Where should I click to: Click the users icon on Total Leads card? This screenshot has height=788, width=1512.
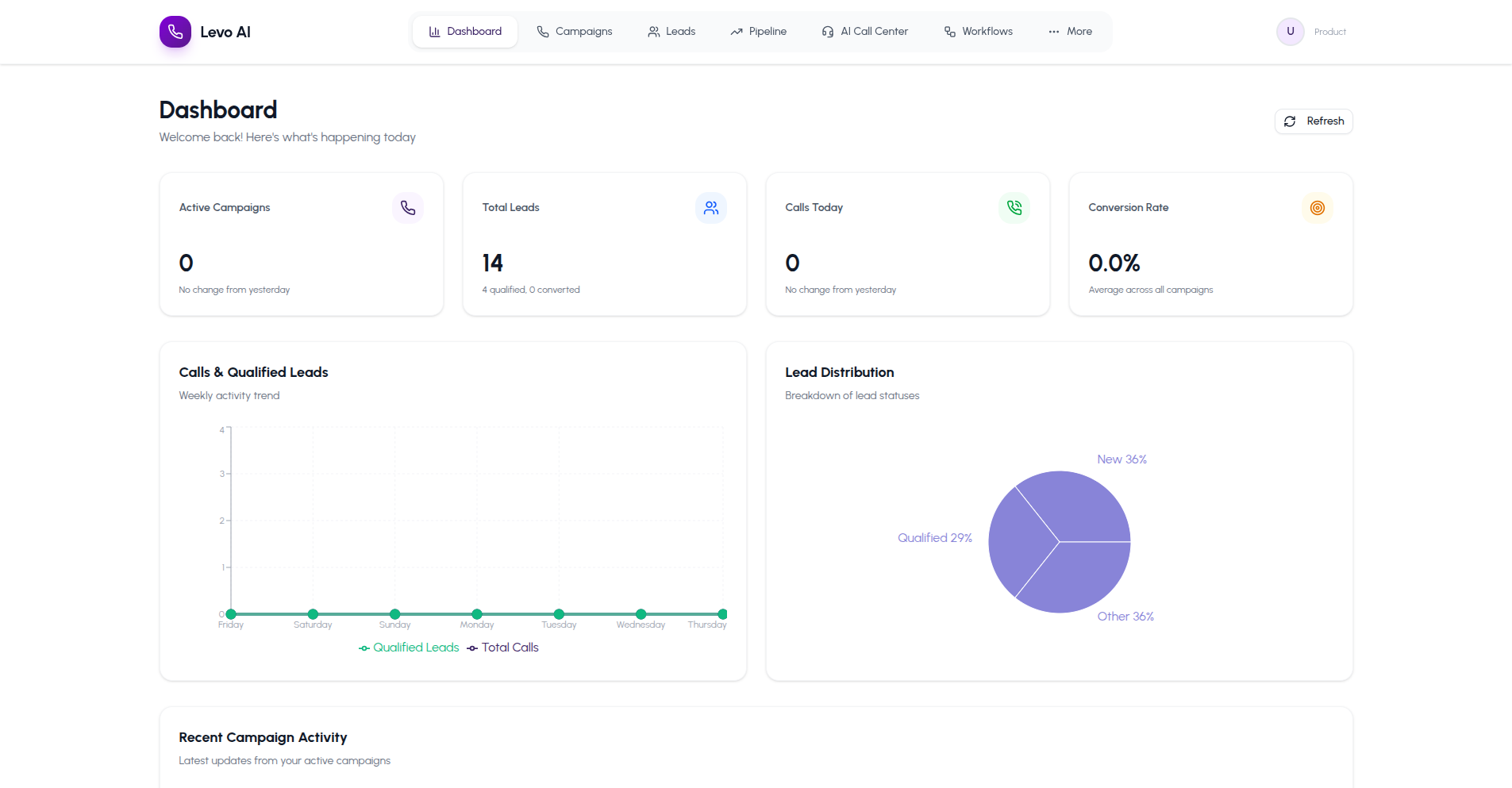(x=710, y=207)
